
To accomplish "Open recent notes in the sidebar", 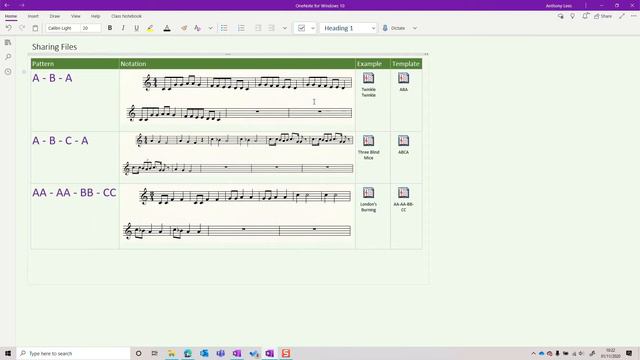I will click(8, 71).
